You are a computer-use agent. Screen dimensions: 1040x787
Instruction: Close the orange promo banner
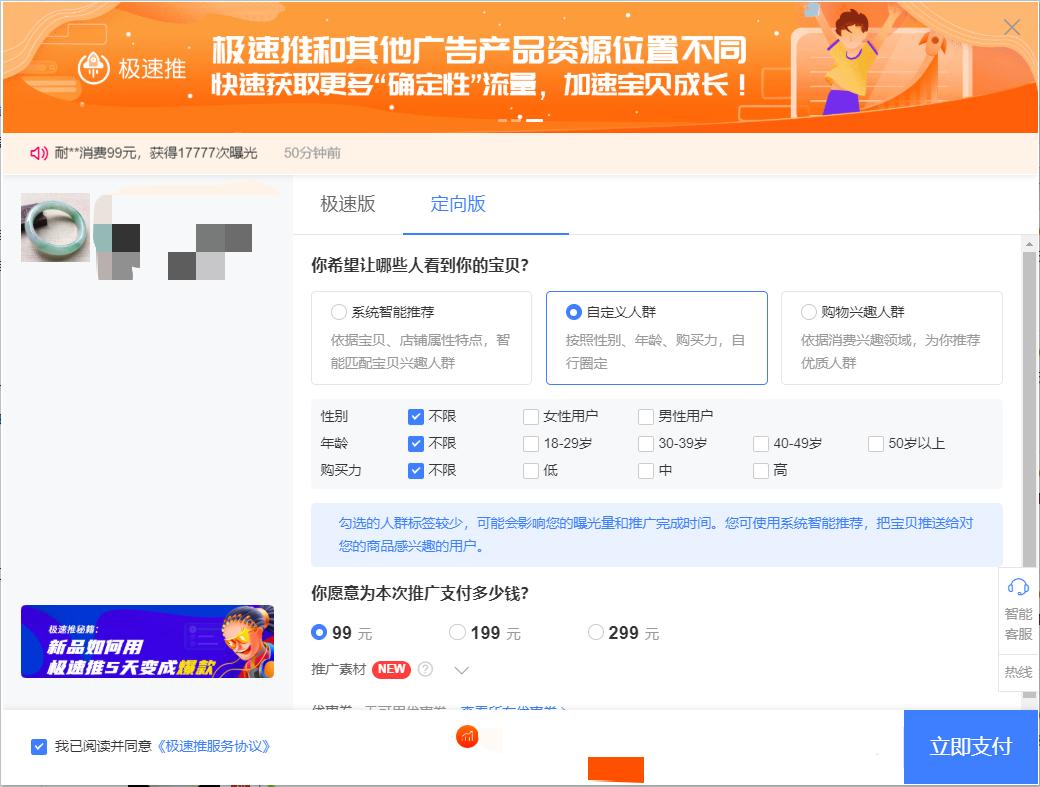point(1014,27)
